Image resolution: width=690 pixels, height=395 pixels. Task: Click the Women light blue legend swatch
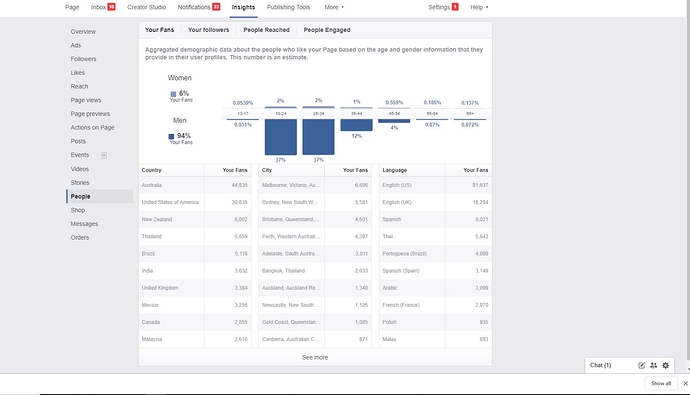click(173, 94)
